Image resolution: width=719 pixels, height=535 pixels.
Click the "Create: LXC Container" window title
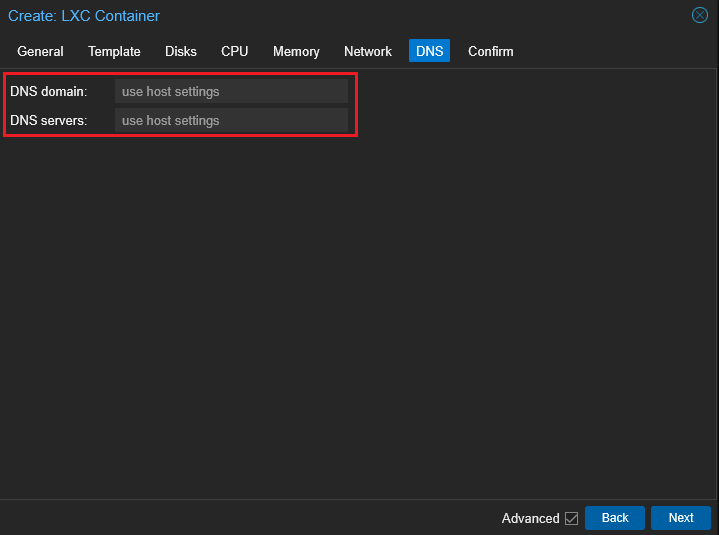coord(84,16)
